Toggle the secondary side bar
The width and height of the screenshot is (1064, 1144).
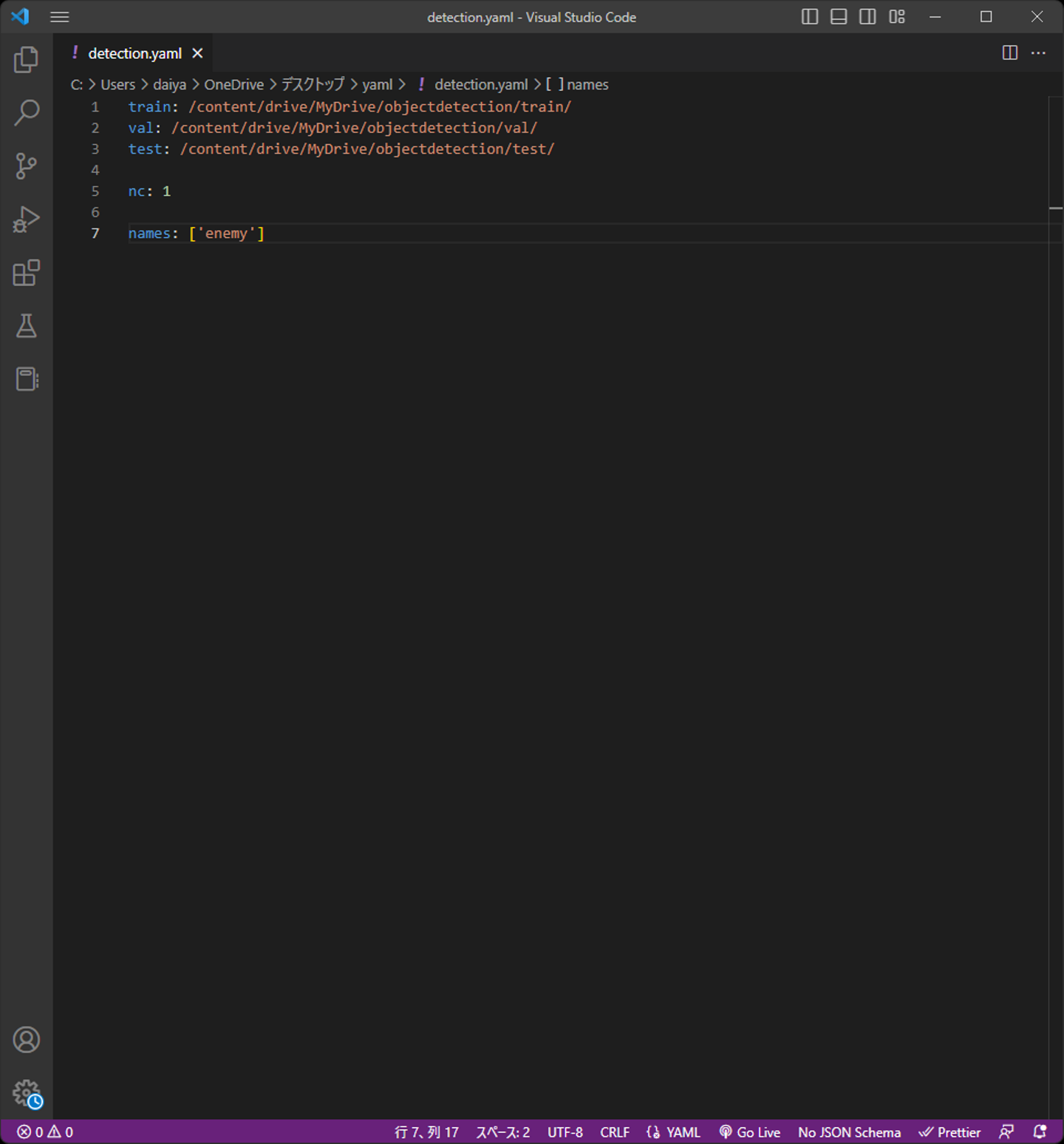tap(867, 17)
